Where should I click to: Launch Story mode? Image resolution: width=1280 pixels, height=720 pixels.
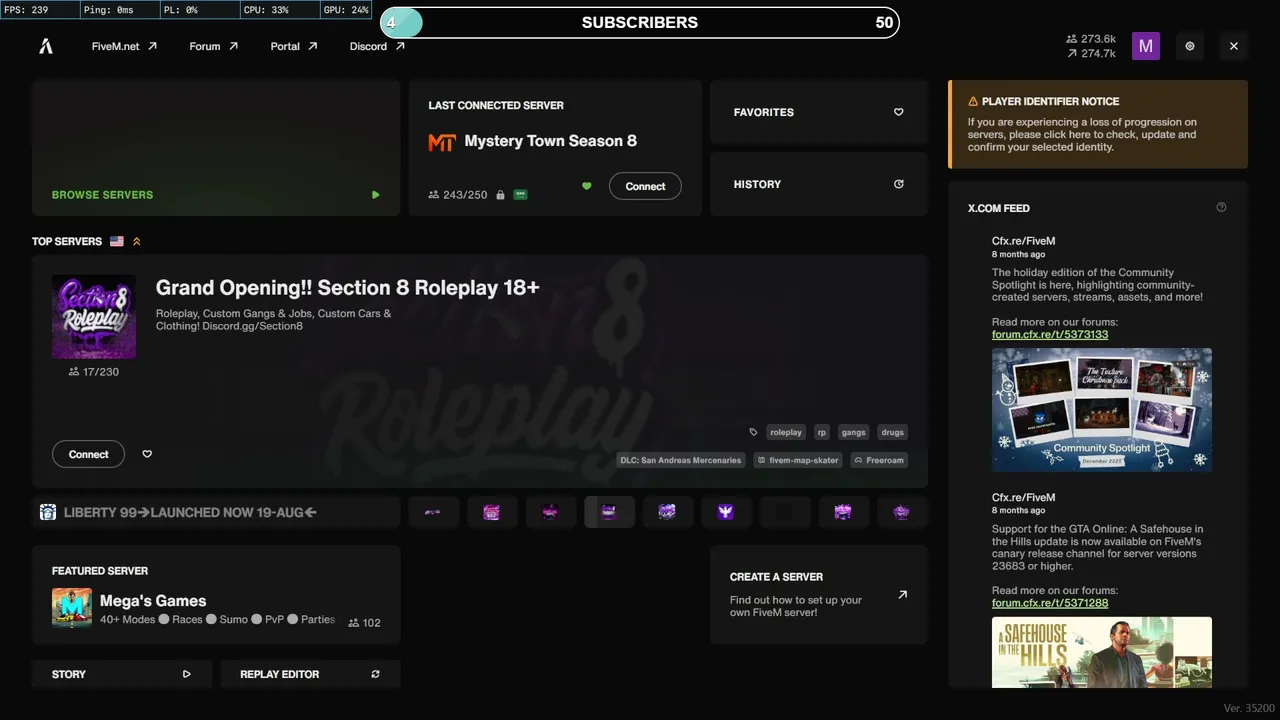pos(122,674)
